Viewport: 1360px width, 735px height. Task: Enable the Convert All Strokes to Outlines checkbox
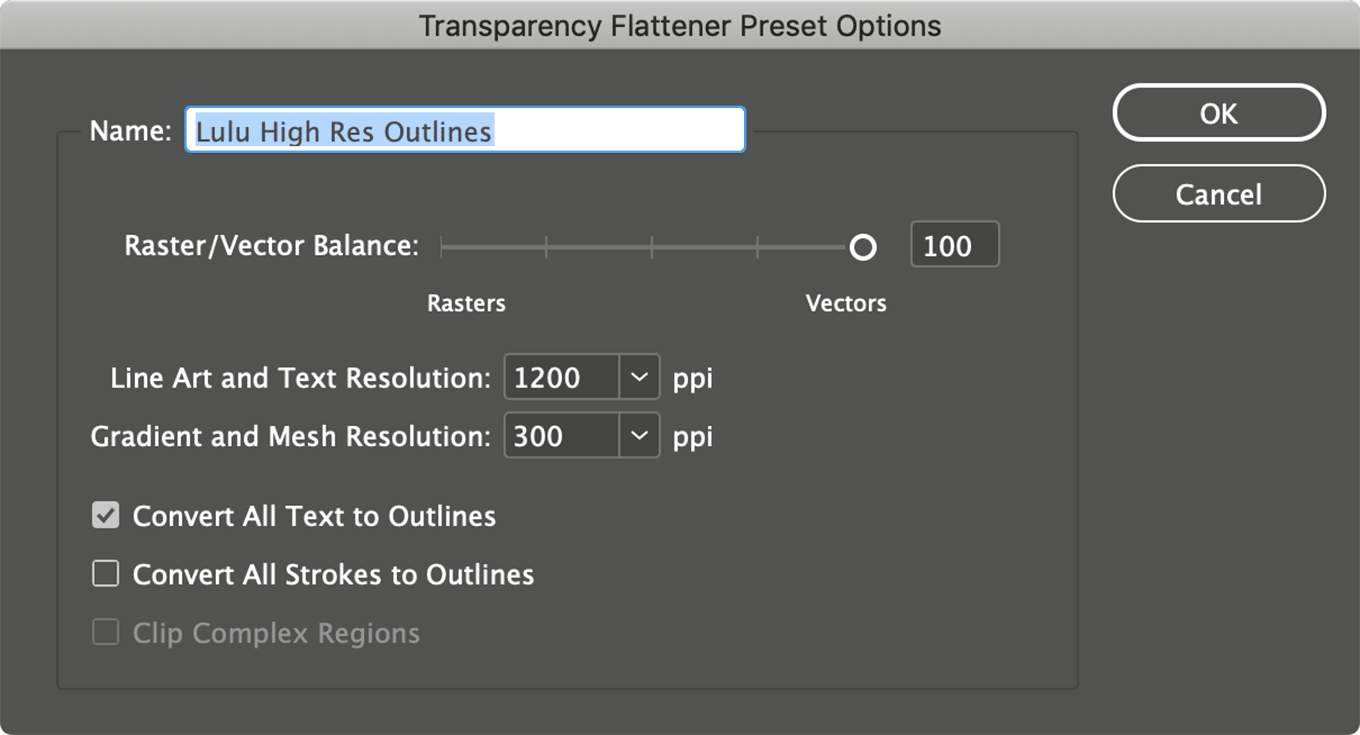pyautogui.click(x=106, y=574)
